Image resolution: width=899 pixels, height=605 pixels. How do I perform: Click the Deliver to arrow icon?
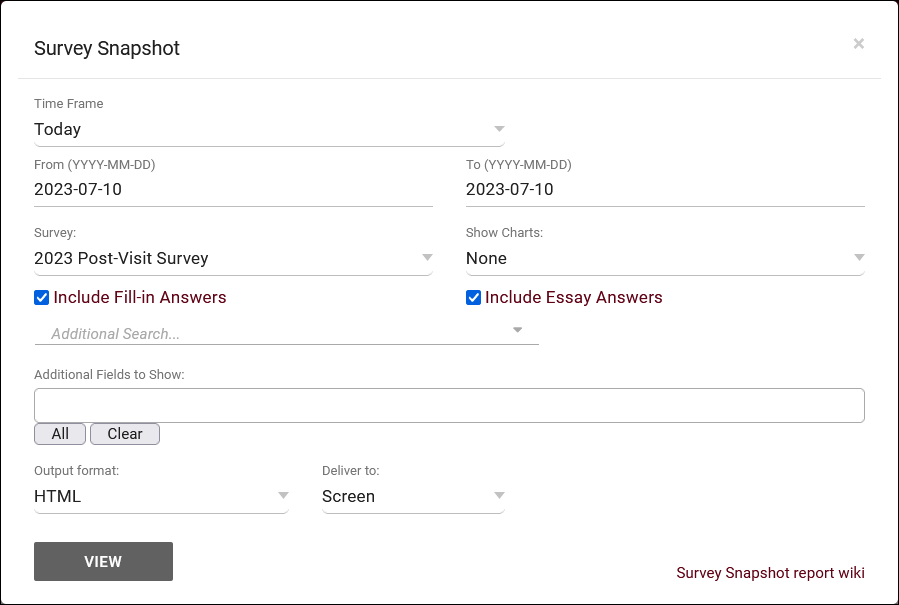point(499,496)
